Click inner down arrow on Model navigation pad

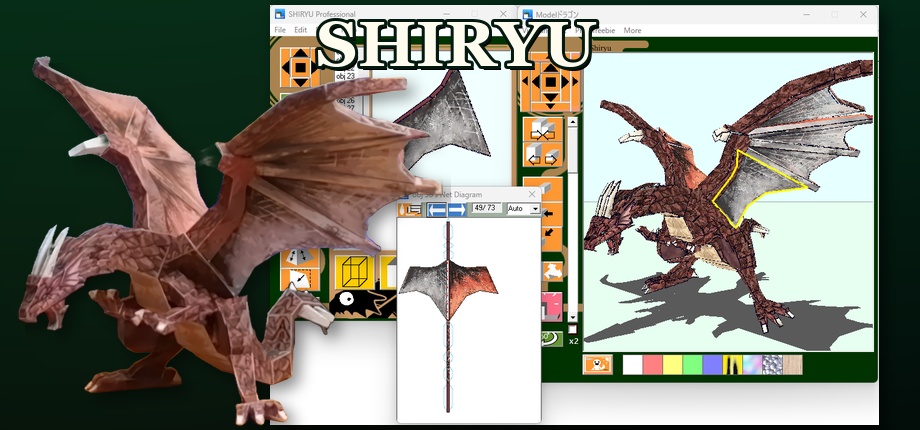click(550, 96)
